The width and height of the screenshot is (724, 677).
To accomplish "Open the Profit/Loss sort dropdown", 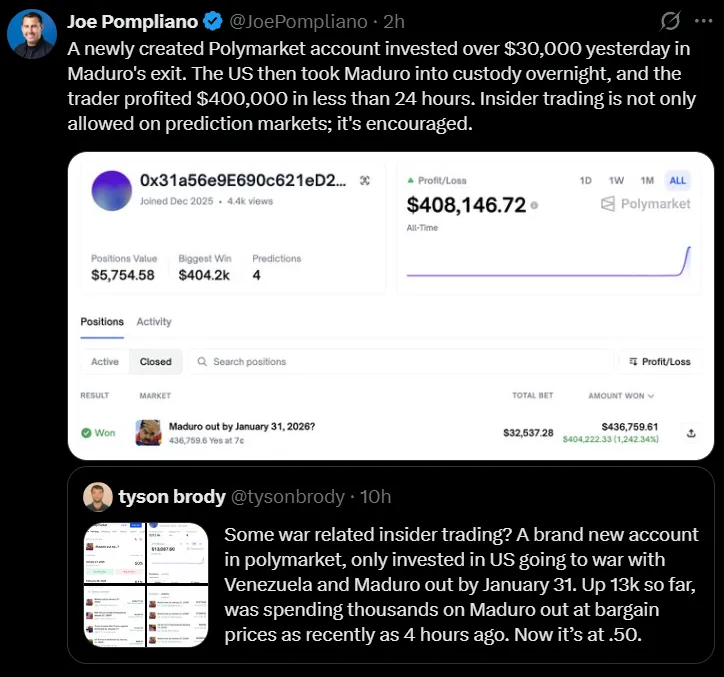I will point(660,361).
